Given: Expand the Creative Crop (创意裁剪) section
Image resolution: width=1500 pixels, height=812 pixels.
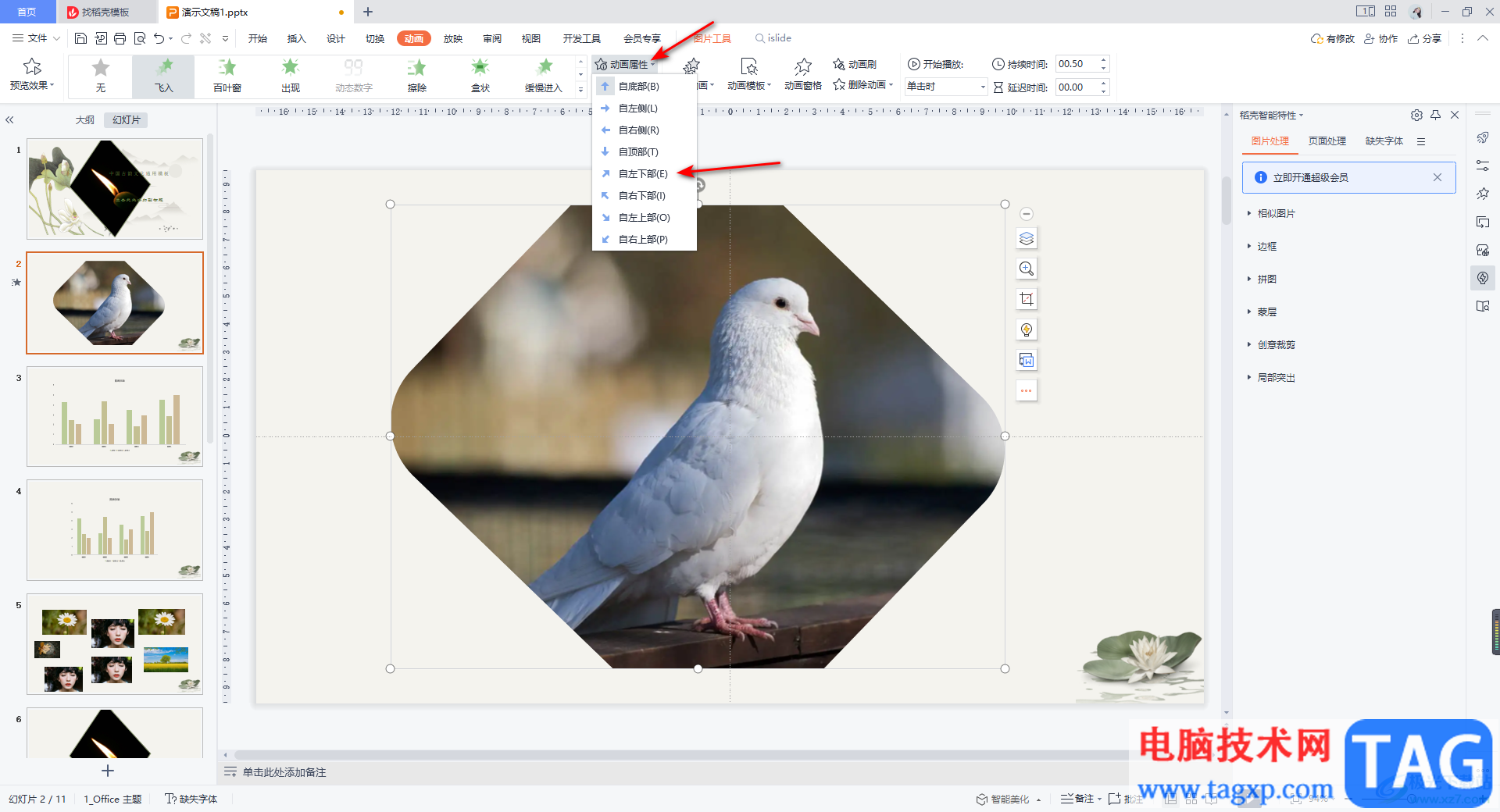Looking at the screenshot, I should [1275, 344].
